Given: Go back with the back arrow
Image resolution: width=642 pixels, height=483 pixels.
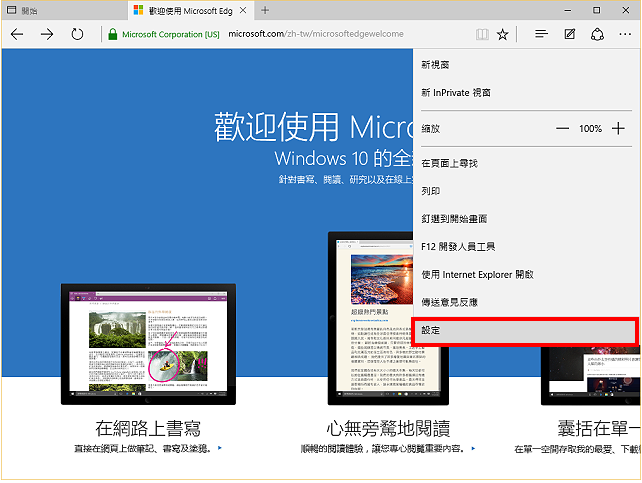Looking at the screenshot, I should click(17, 34).
